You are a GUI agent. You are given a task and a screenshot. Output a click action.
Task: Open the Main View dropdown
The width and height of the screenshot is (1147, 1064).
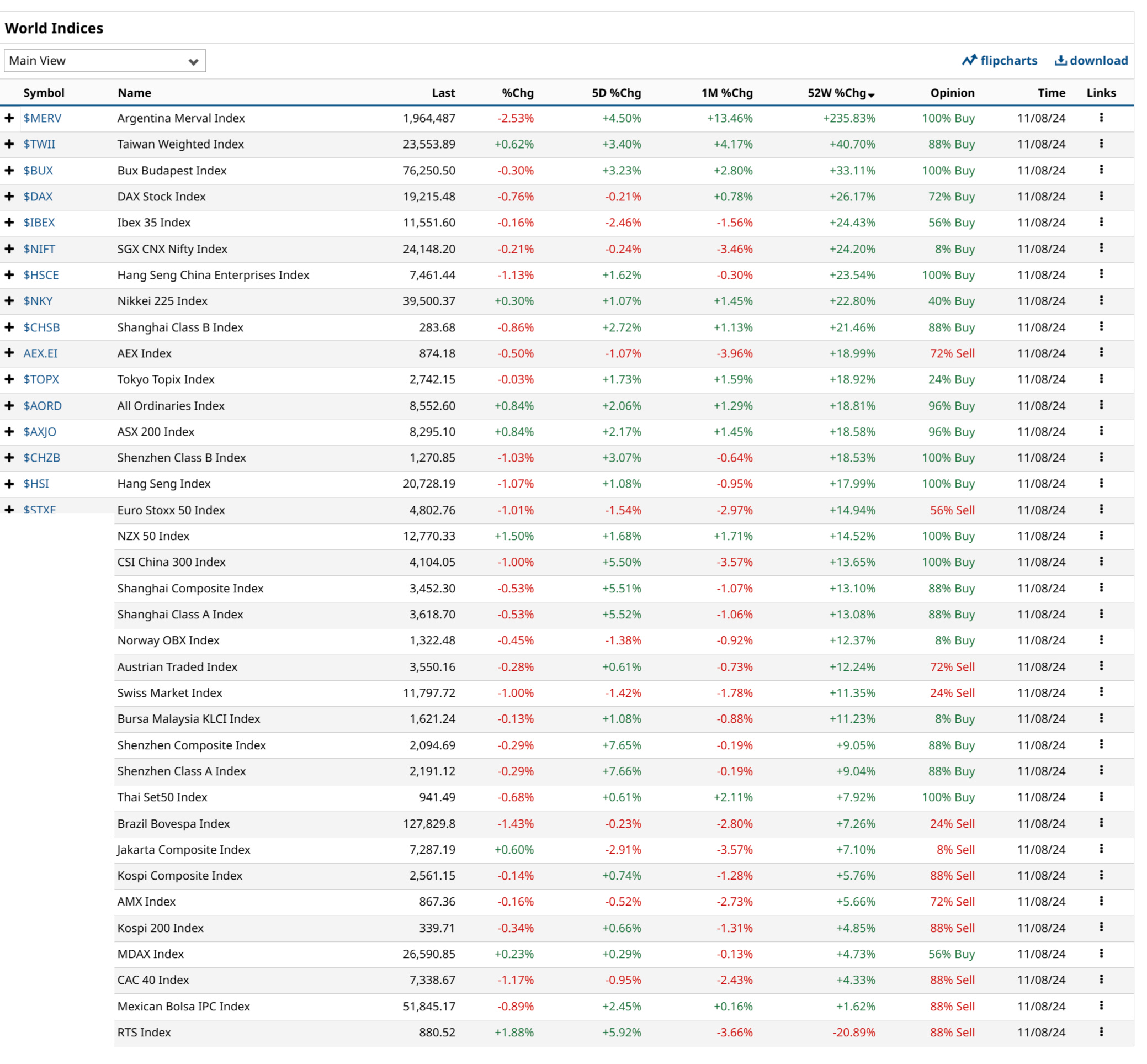point(104,60)
